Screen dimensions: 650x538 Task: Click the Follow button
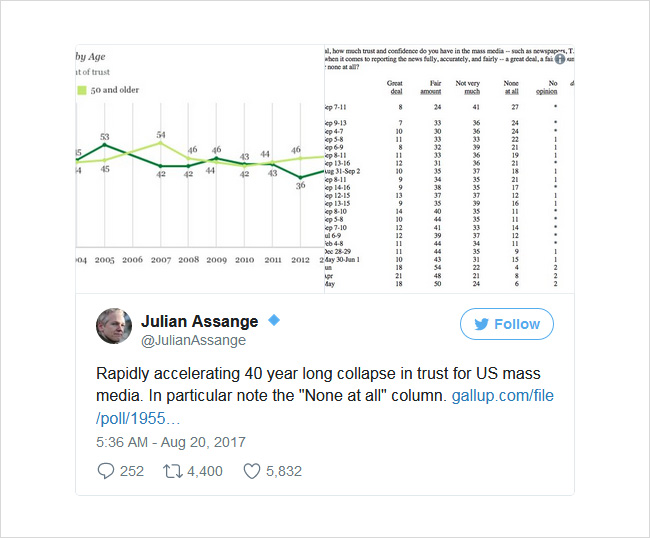[507, 324]
